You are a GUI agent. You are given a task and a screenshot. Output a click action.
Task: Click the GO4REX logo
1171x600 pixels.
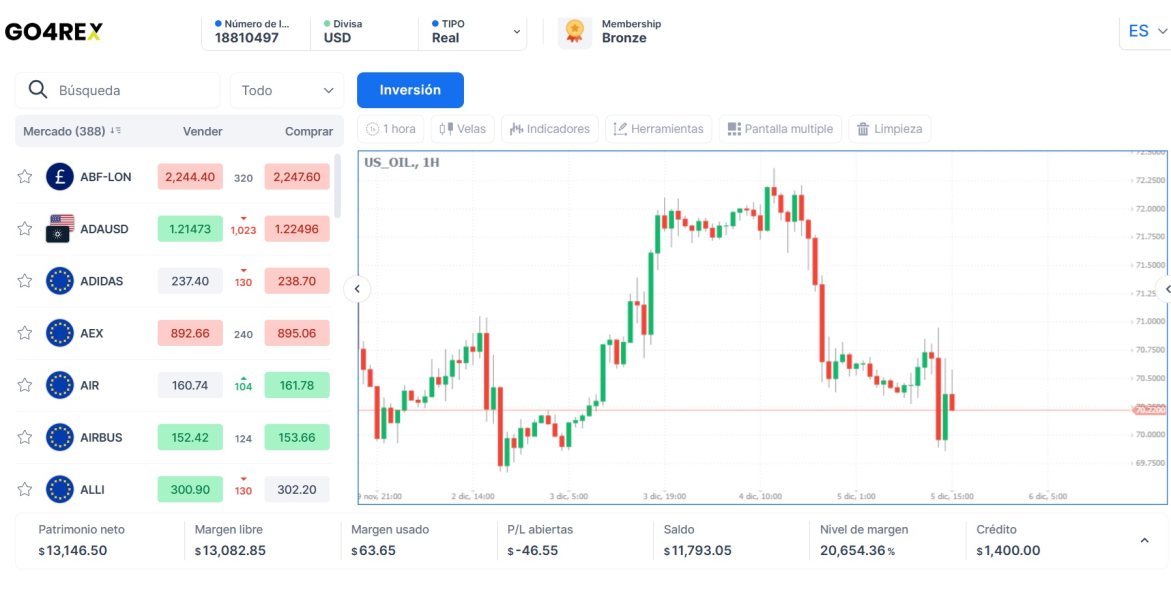54,32
